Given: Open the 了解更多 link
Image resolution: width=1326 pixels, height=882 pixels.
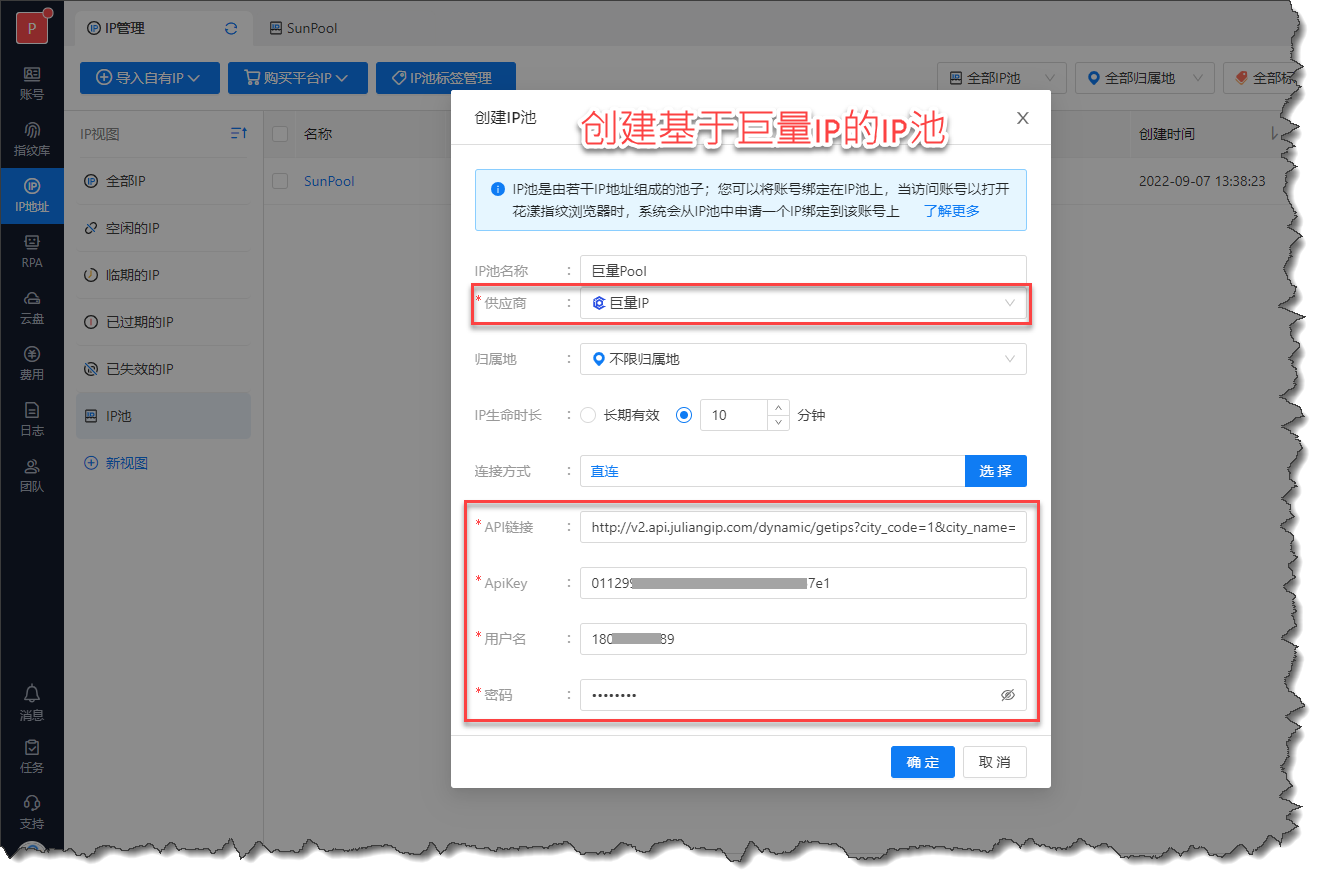Looking at the screenshot, I should pyautogui.click(x=951, y=211).
